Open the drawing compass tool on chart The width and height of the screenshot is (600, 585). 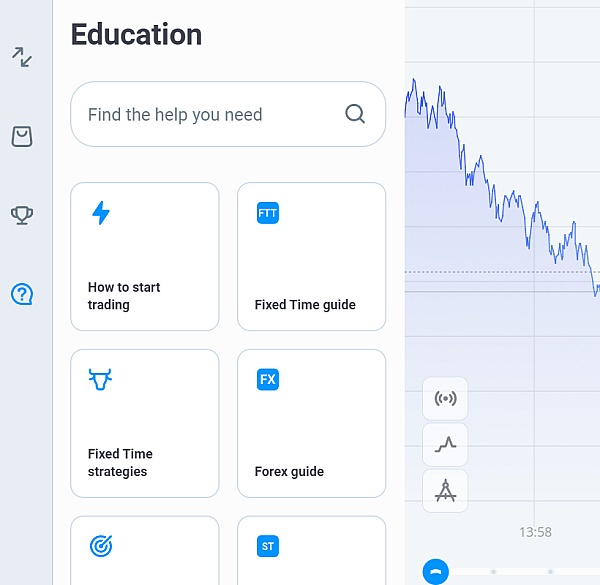pos(445,491)
